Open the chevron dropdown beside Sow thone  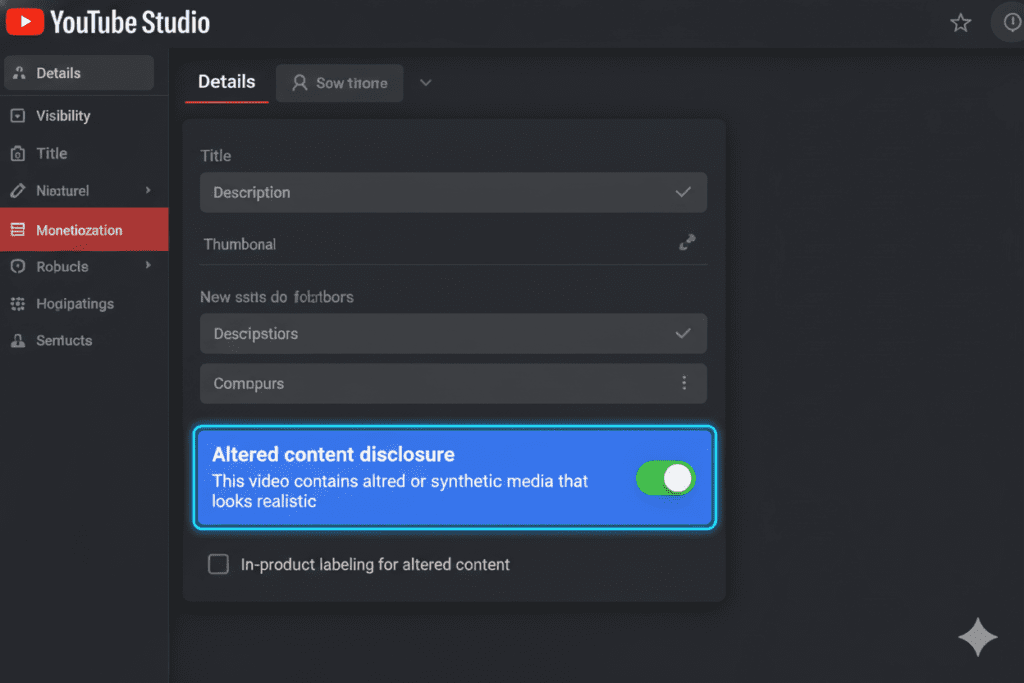(425, 83)
